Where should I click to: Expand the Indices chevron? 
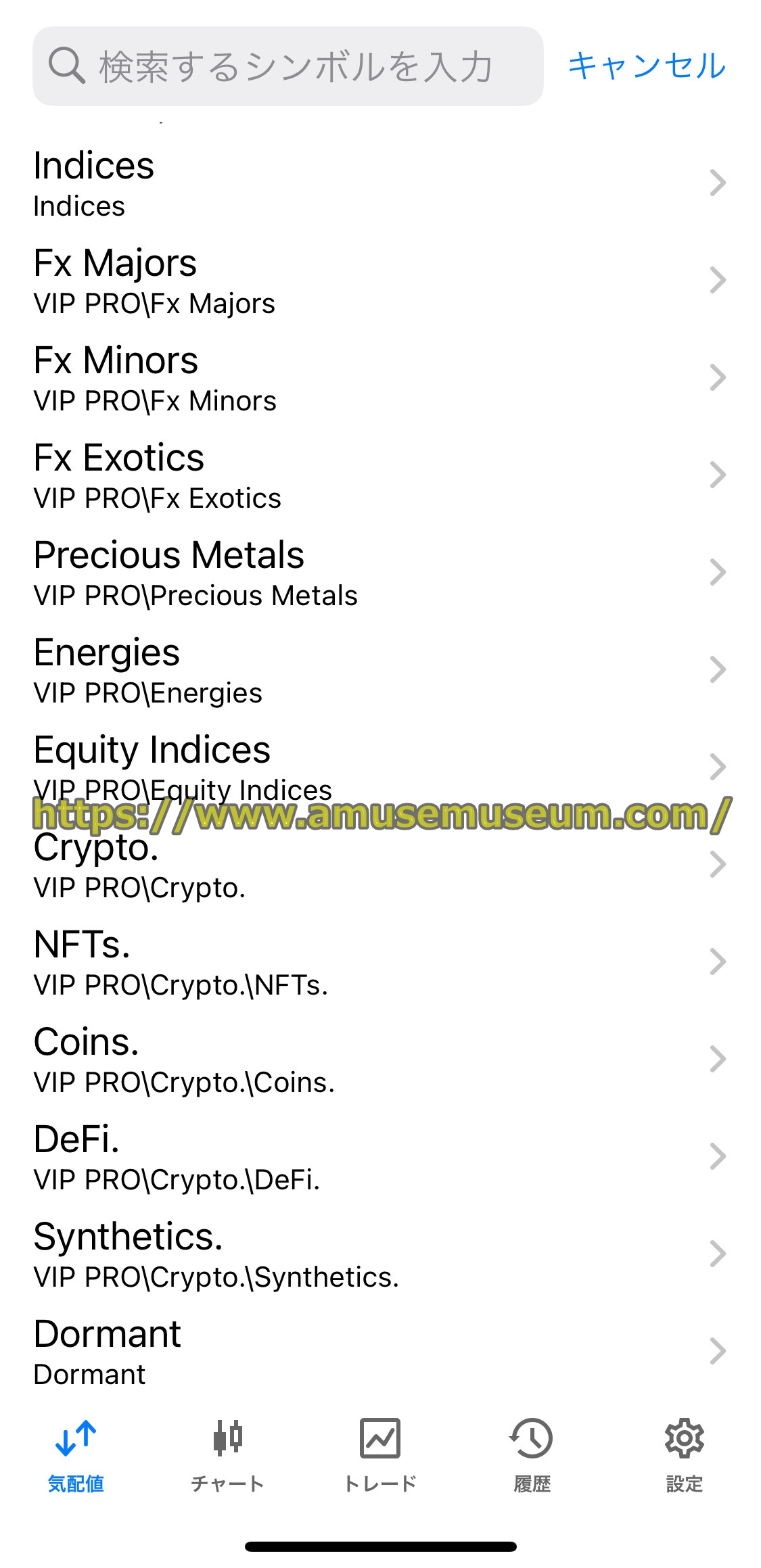(x=718, y=183)
